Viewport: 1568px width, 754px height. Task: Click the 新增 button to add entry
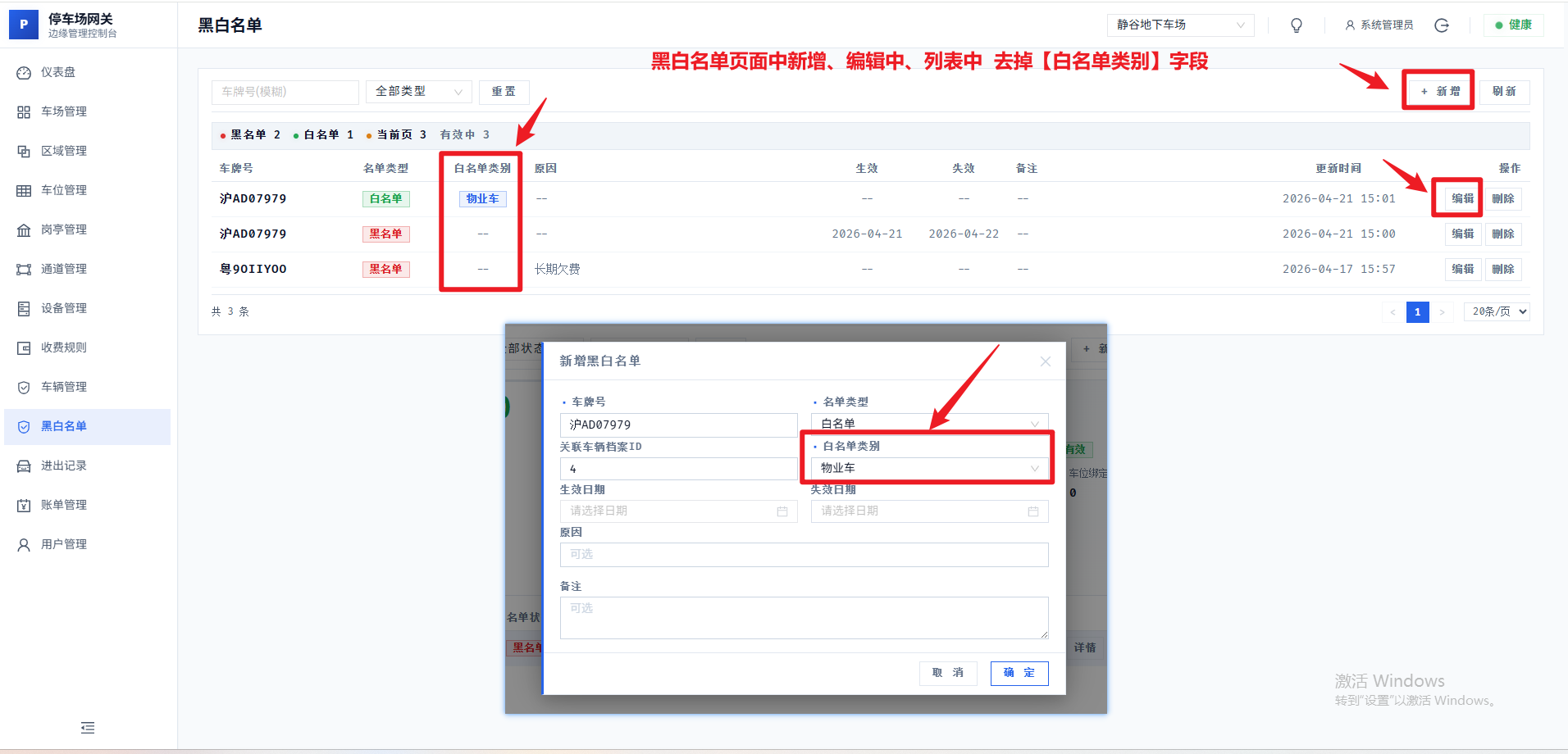click(1438, 91)
